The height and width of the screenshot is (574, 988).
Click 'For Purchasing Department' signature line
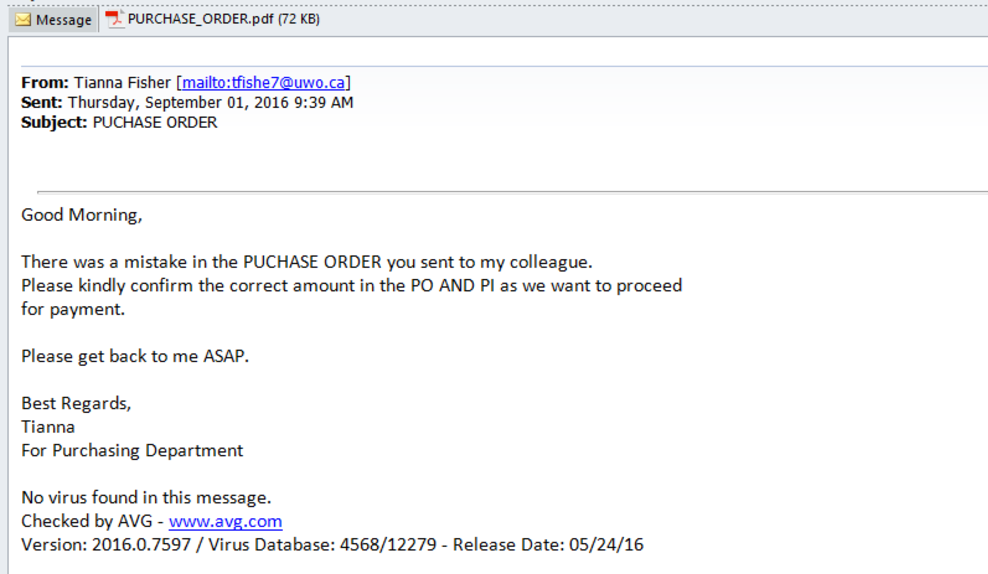click(132, 451)
